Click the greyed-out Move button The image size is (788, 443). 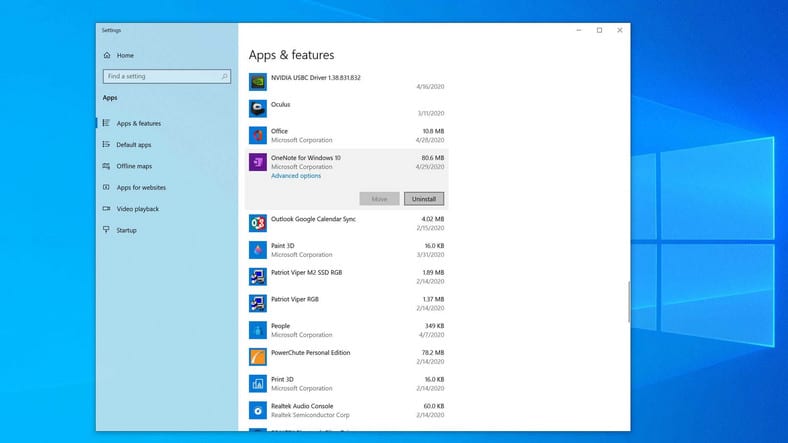click(379, 199)
